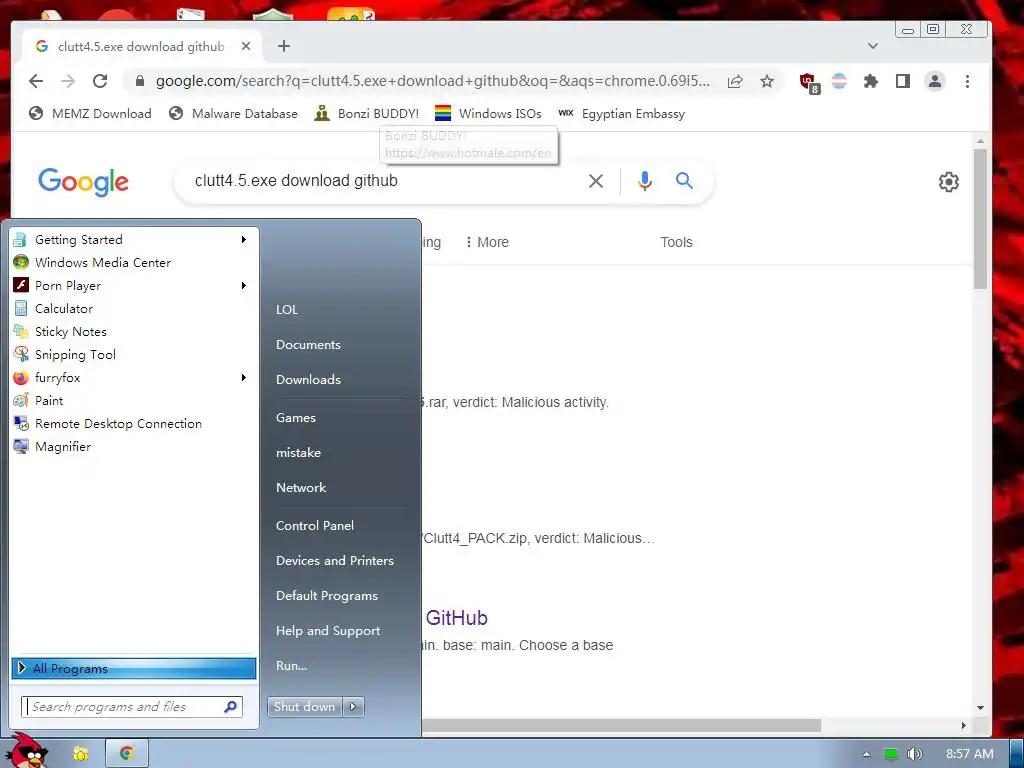The image size is (1024, 768).
Task: Reload the Google search page
Action: [100, 81]
